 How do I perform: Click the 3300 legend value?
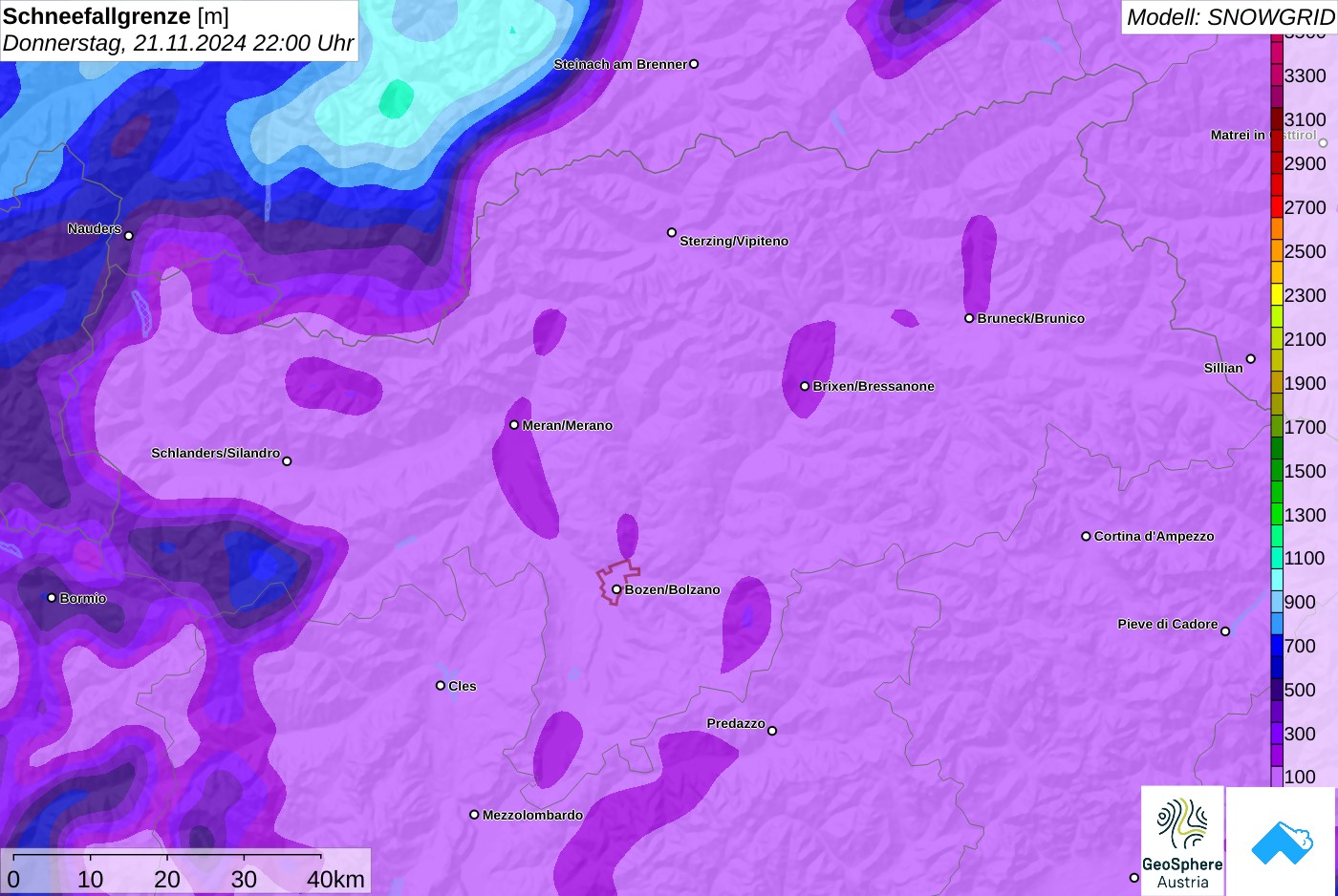[1305, 75]
